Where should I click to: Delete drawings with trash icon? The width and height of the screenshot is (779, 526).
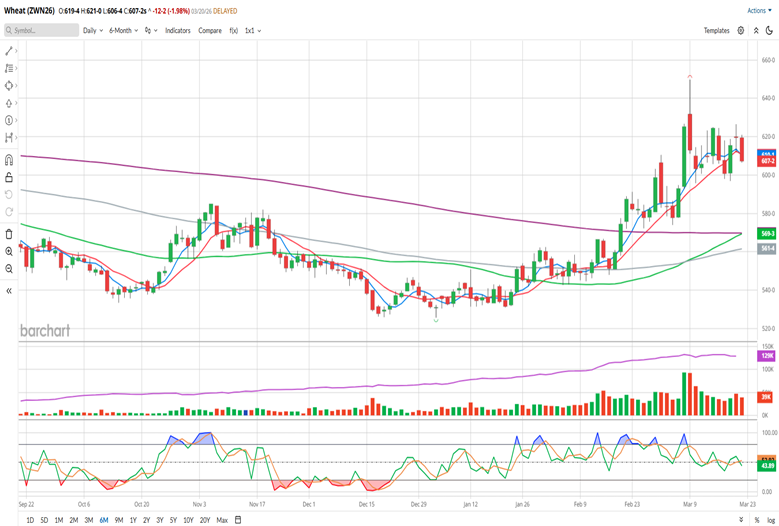click(x=9, y=234)
